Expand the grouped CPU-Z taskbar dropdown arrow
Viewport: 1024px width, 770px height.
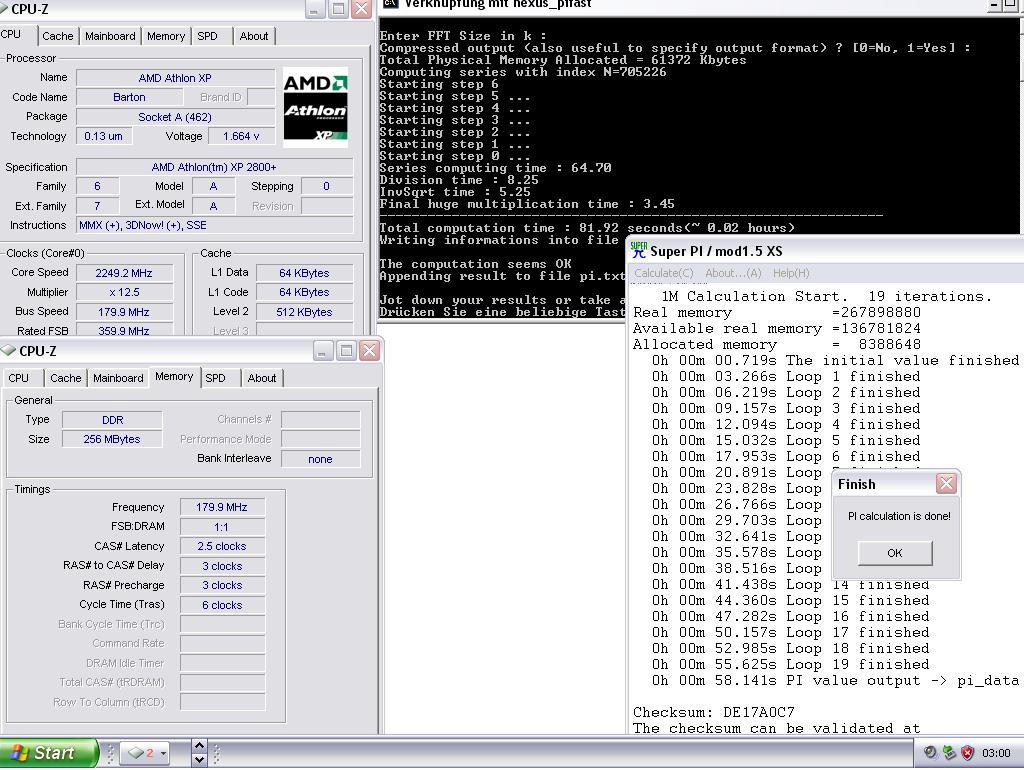(x=163, y=753)
